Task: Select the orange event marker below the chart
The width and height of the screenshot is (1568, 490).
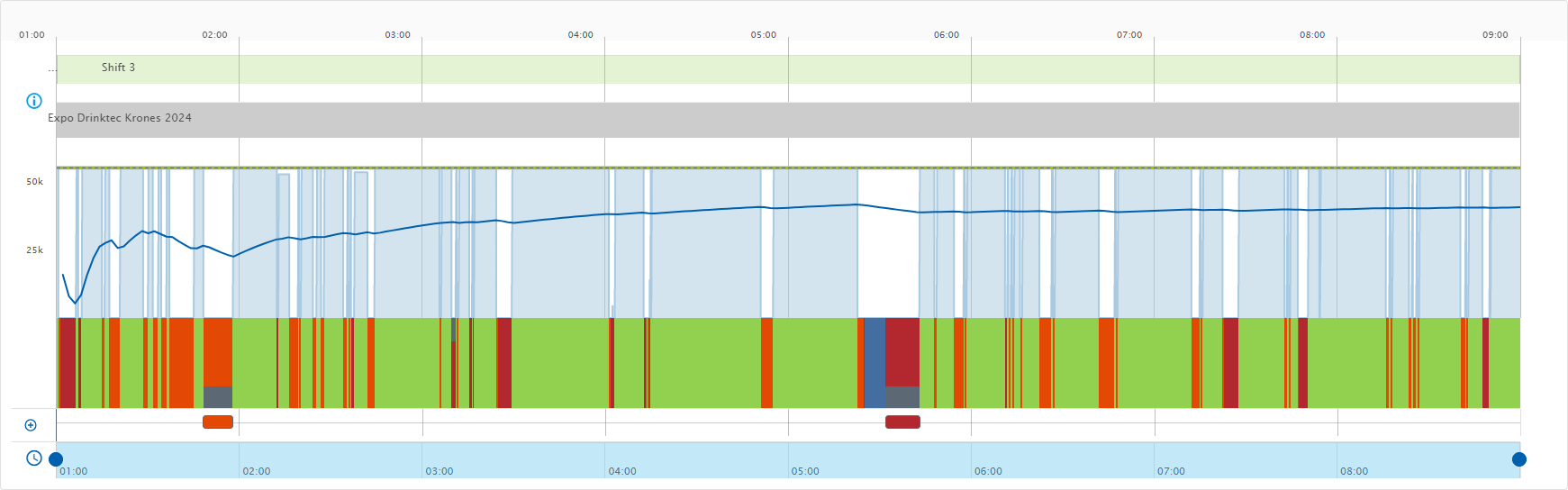Action: 218,422
